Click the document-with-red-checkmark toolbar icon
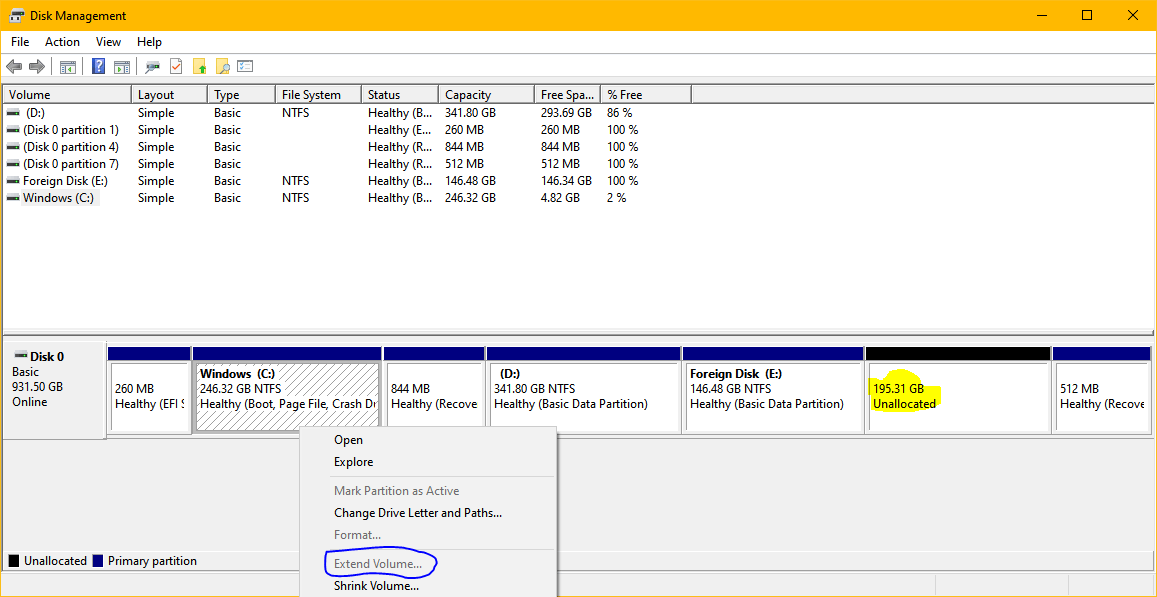Screen dimensions: 1157x597 [x=175, y=66]
